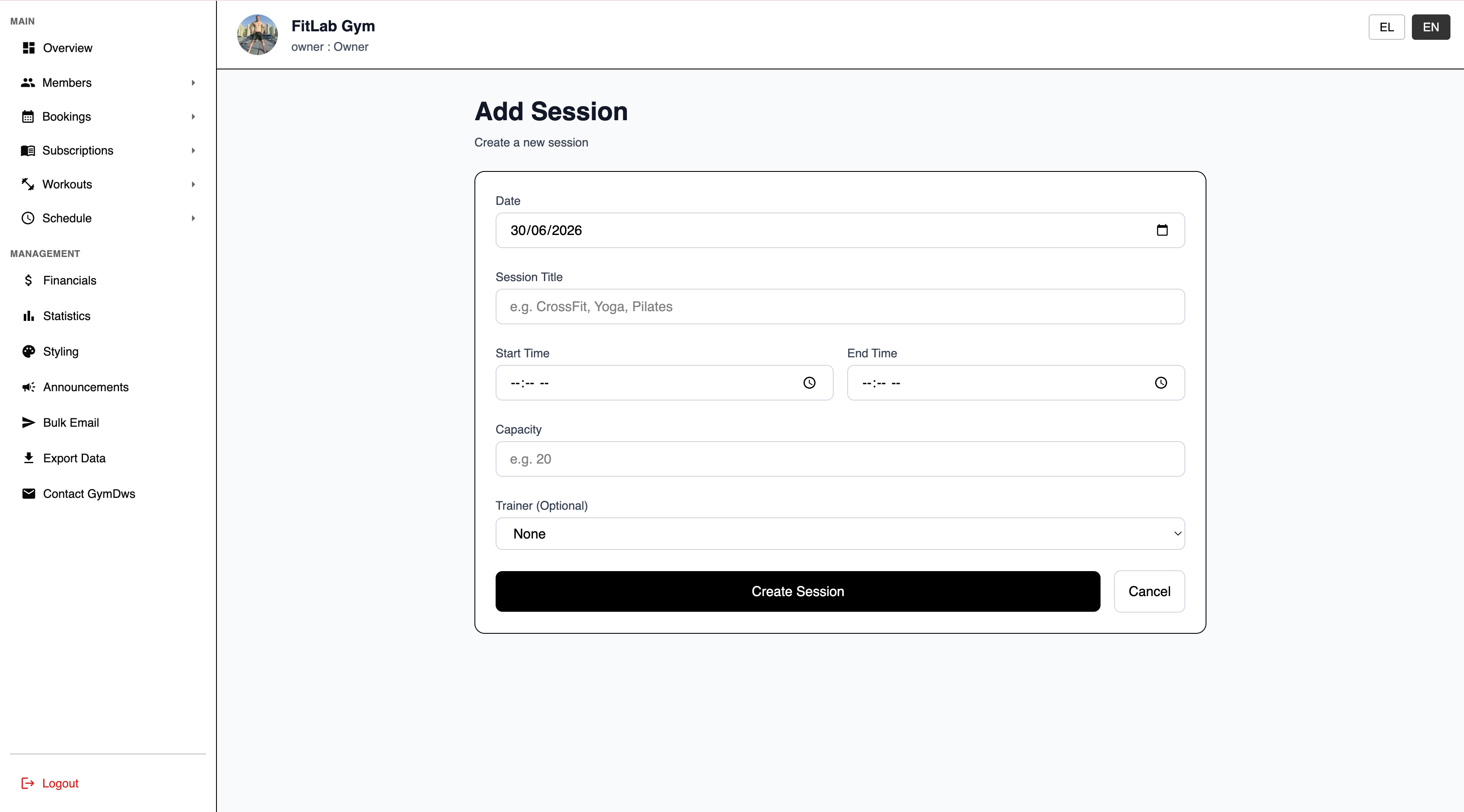
Task: Open the Statistics page
Action: (67, 316)
